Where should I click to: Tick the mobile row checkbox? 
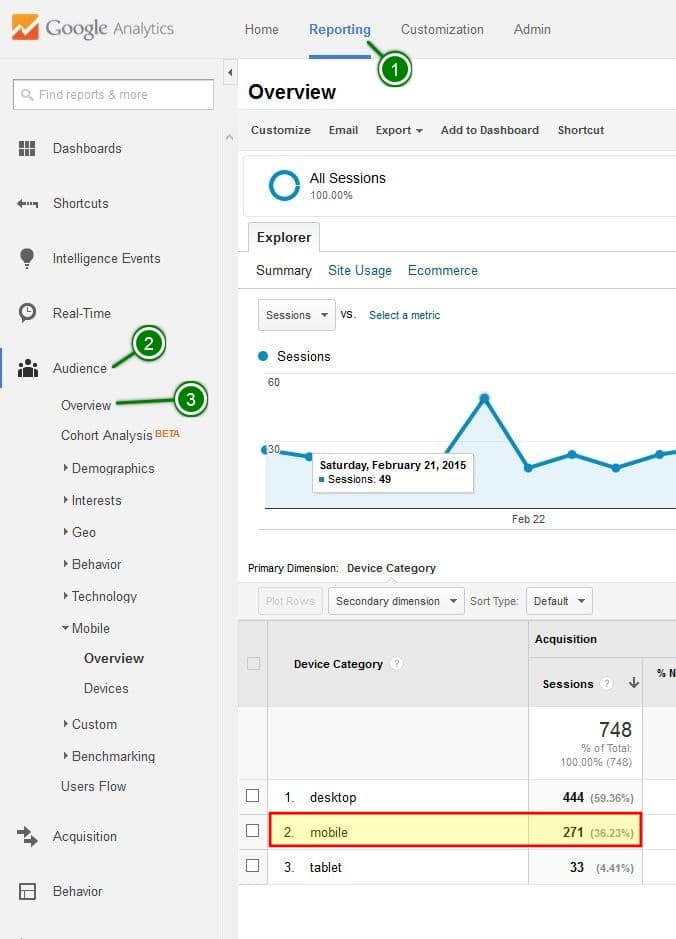coord(253,830)
